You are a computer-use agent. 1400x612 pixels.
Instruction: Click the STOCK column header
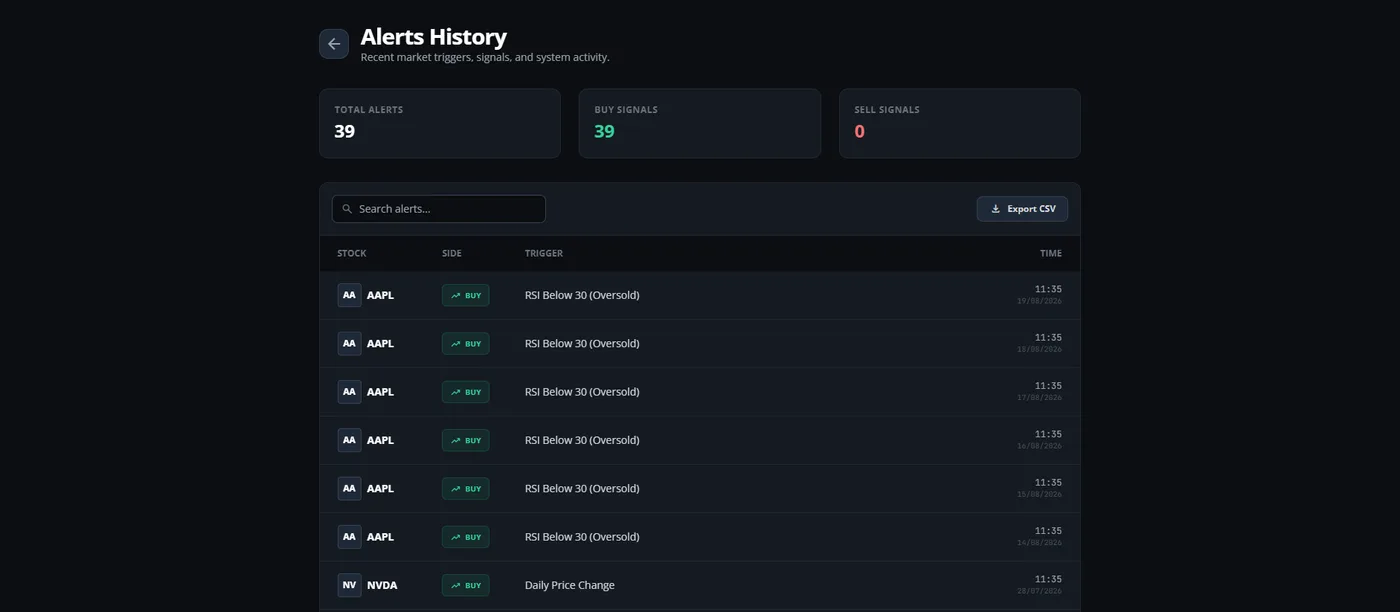point(352,253)
